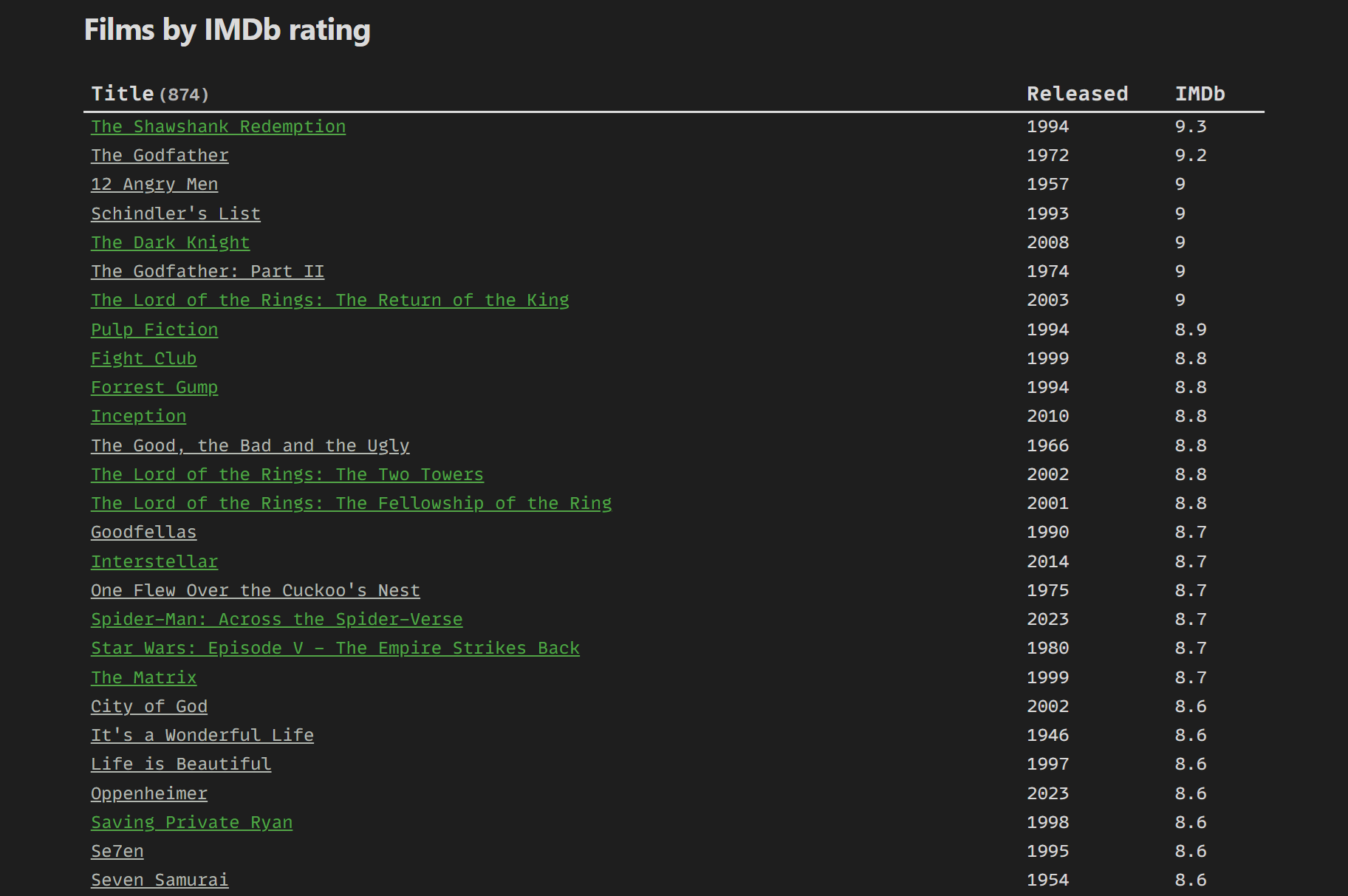Screen dimensions: 1348x896
Task: Open Lord of the Rings: Fellowship of the Ring
Action: pos(352,503)
